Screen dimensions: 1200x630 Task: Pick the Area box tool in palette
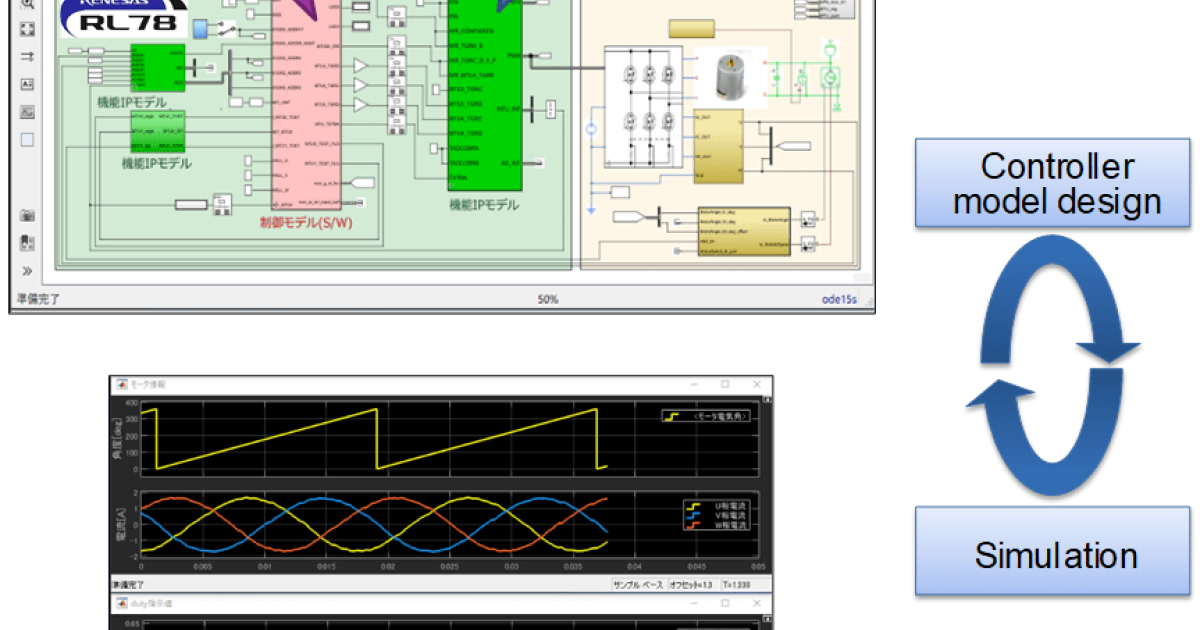coord(27,139)
